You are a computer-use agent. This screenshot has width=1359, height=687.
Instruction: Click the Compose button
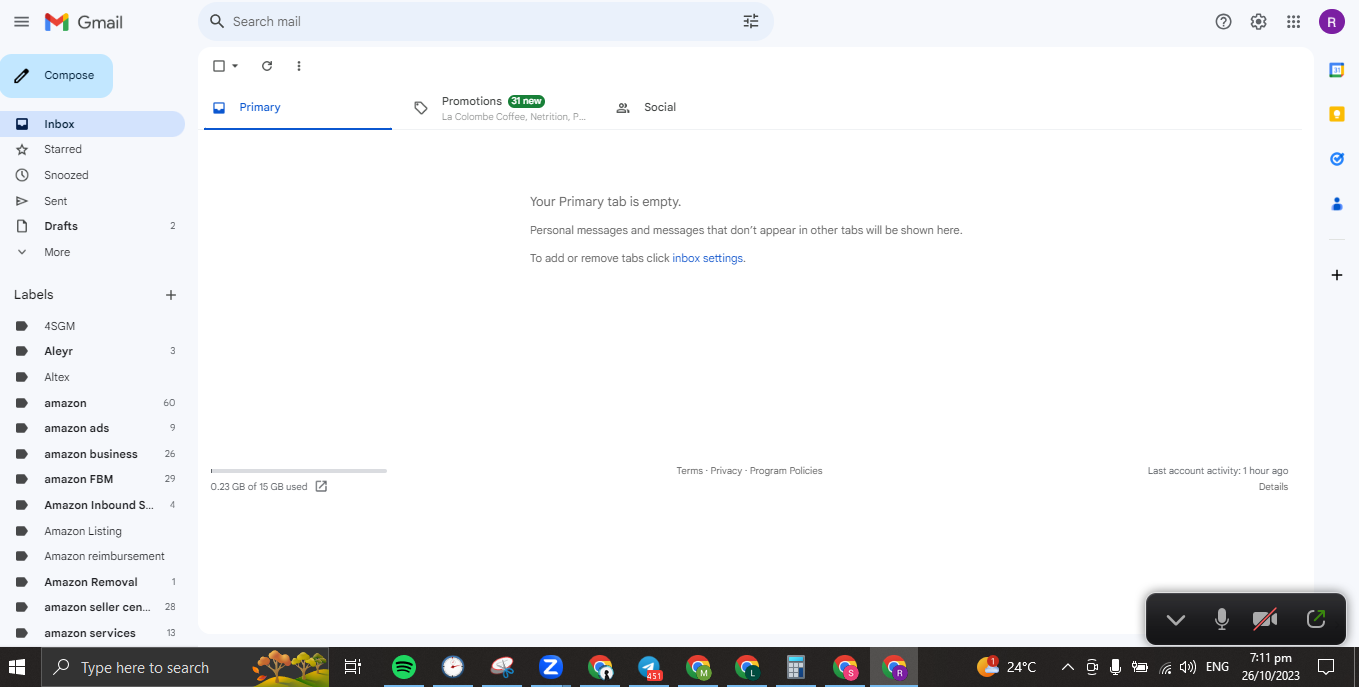tap(56, 76)
